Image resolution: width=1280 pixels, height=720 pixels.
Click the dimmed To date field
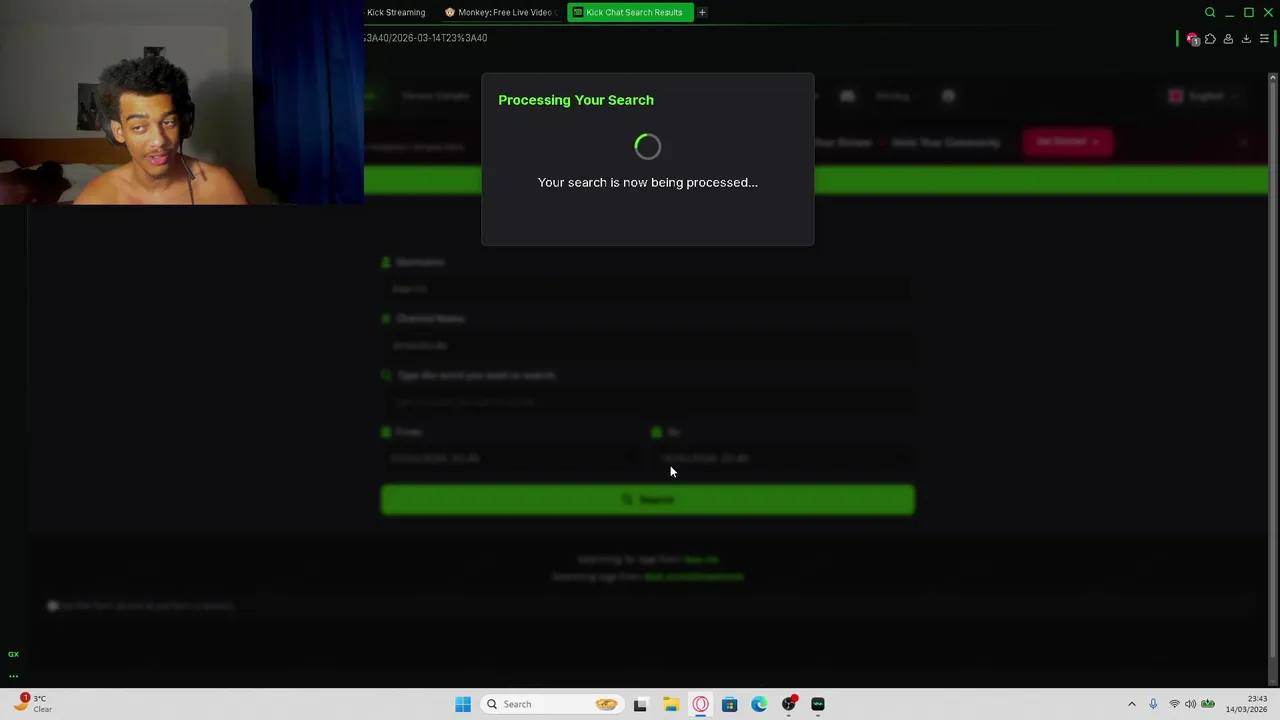[x=783, y=458]
